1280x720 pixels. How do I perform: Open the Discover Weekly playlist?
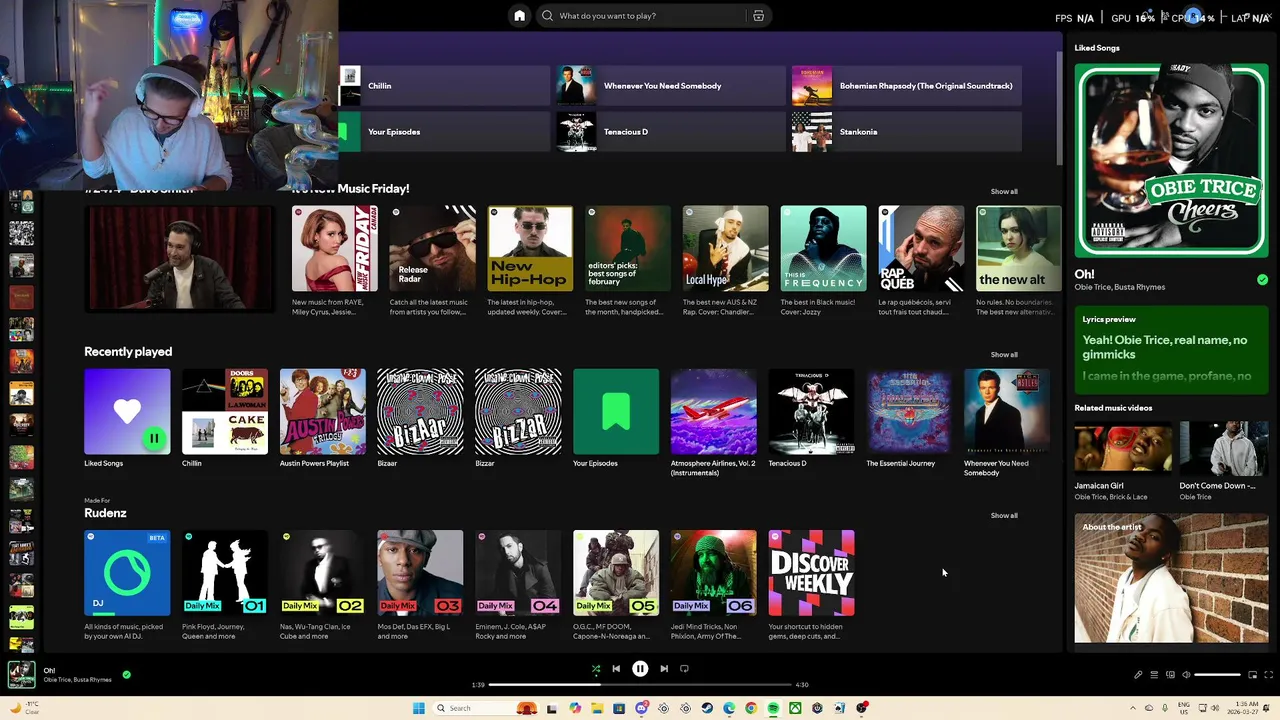(x=811, y=573)
